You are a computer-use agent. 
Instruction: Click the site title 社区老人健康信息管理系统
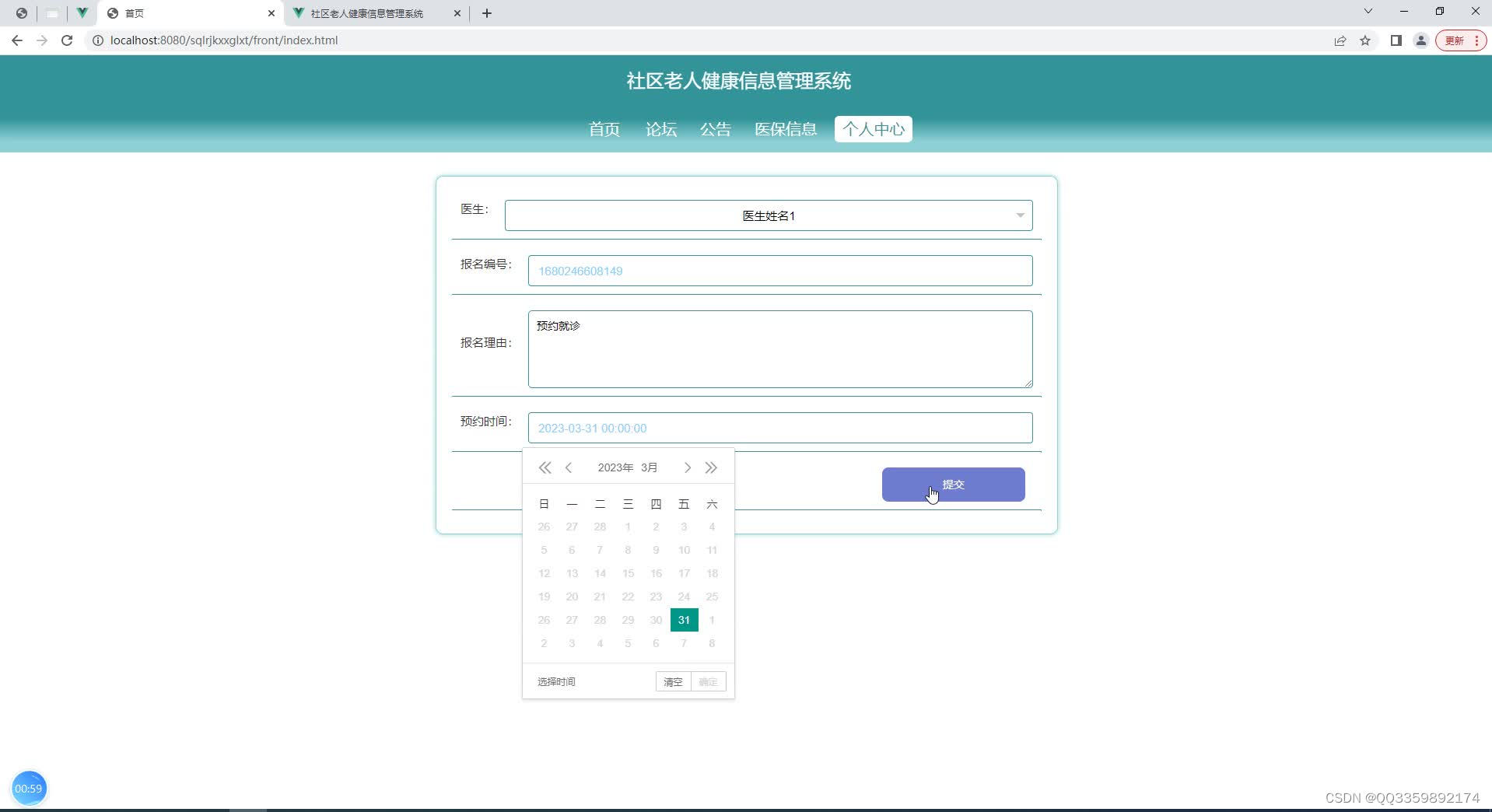coord(738,81)
